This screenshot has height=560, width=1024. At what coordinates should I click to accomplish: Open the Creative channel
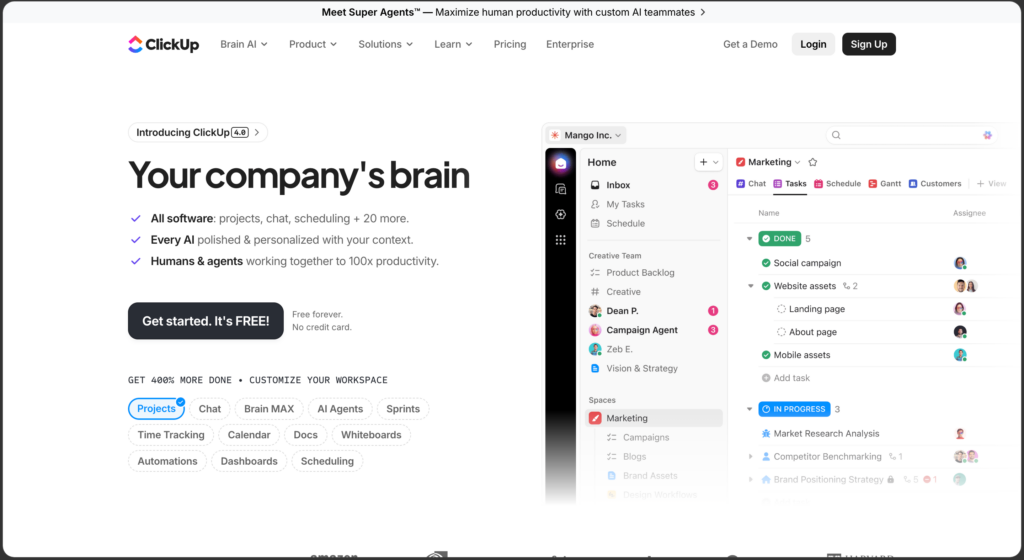(653, 292)
